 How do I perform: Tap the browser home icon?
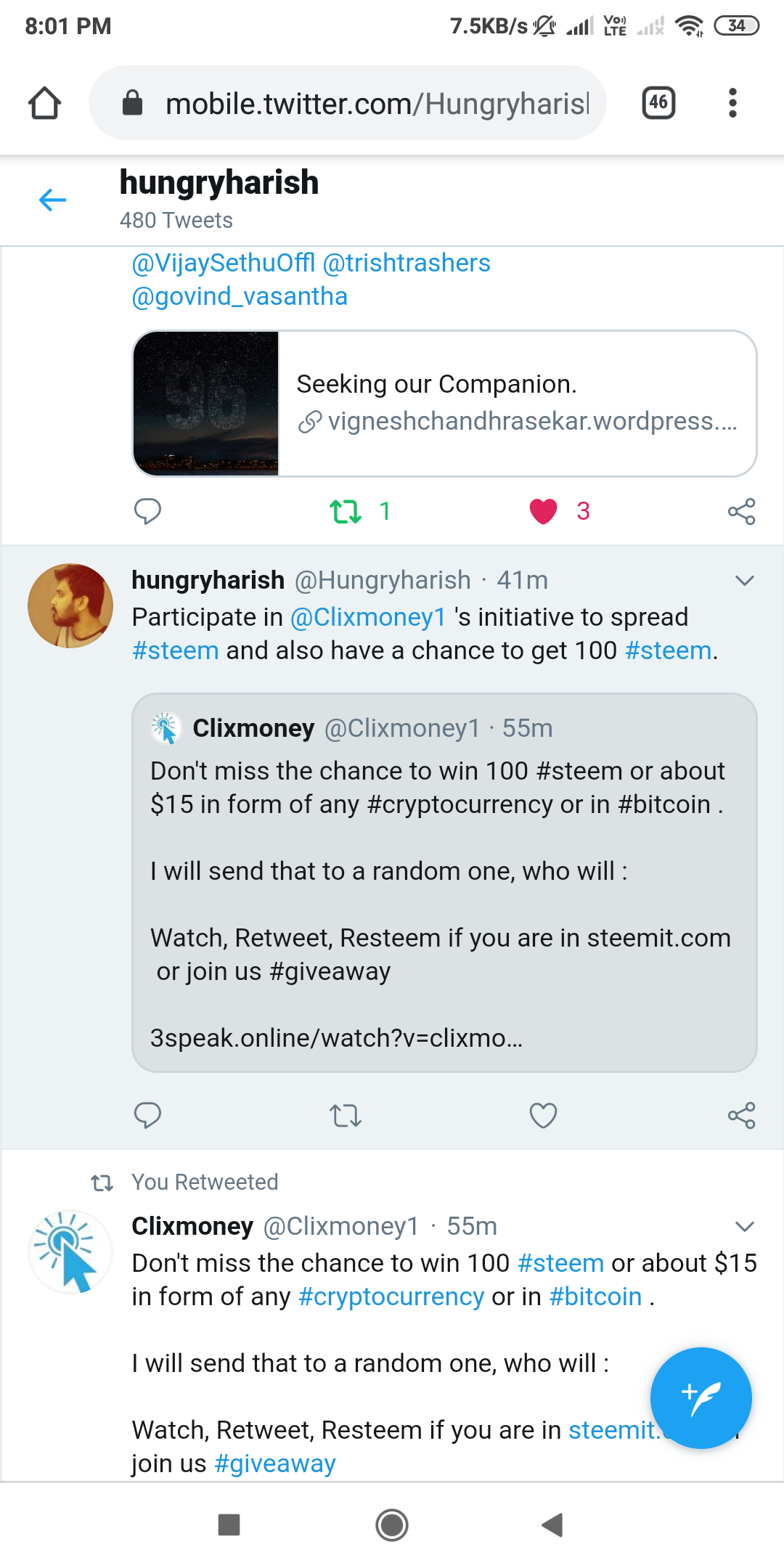(44, 103)
